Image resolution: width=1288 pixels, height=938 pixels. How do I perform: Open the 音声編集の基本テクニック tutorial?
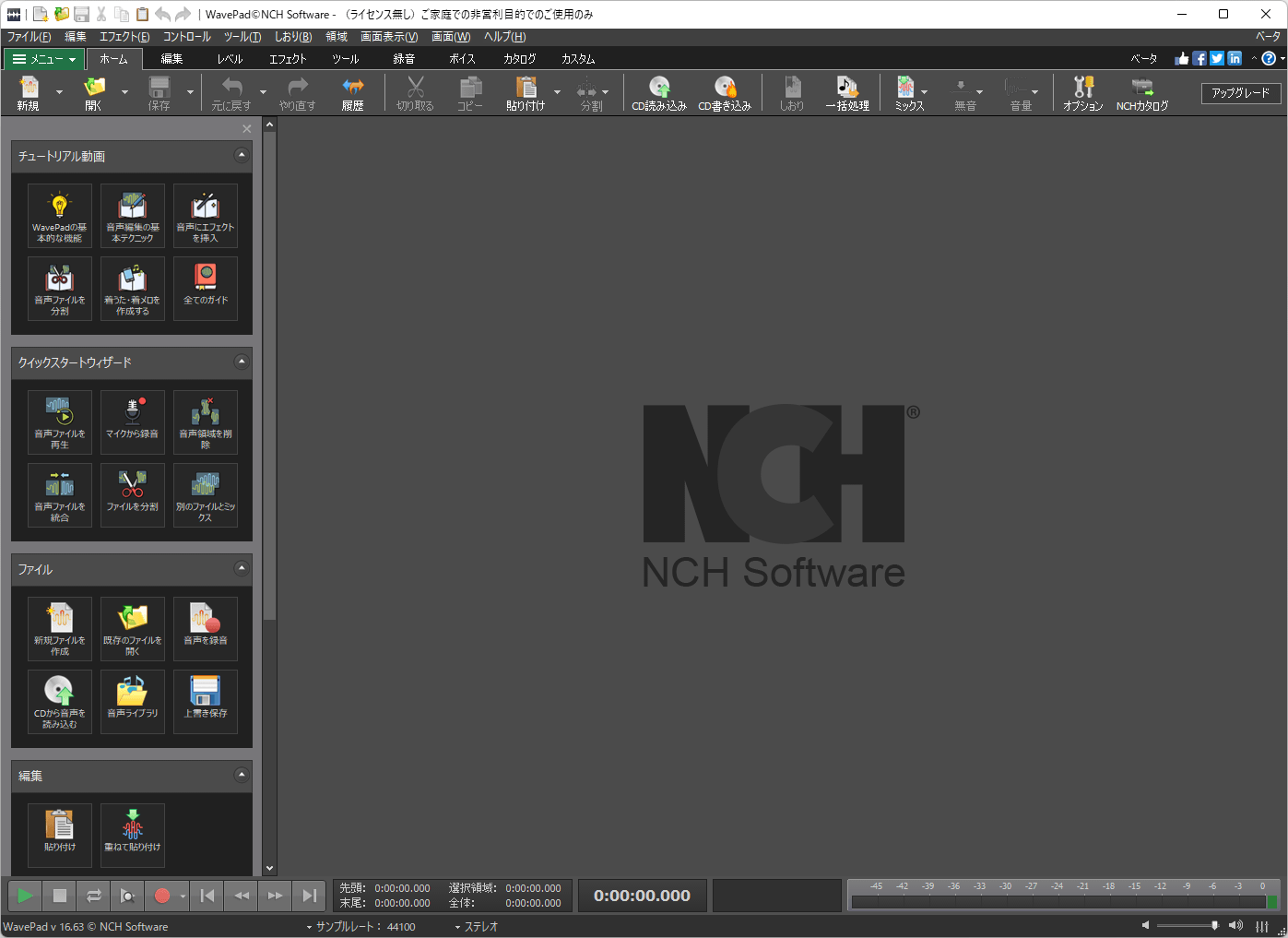[x=133, y=216]
